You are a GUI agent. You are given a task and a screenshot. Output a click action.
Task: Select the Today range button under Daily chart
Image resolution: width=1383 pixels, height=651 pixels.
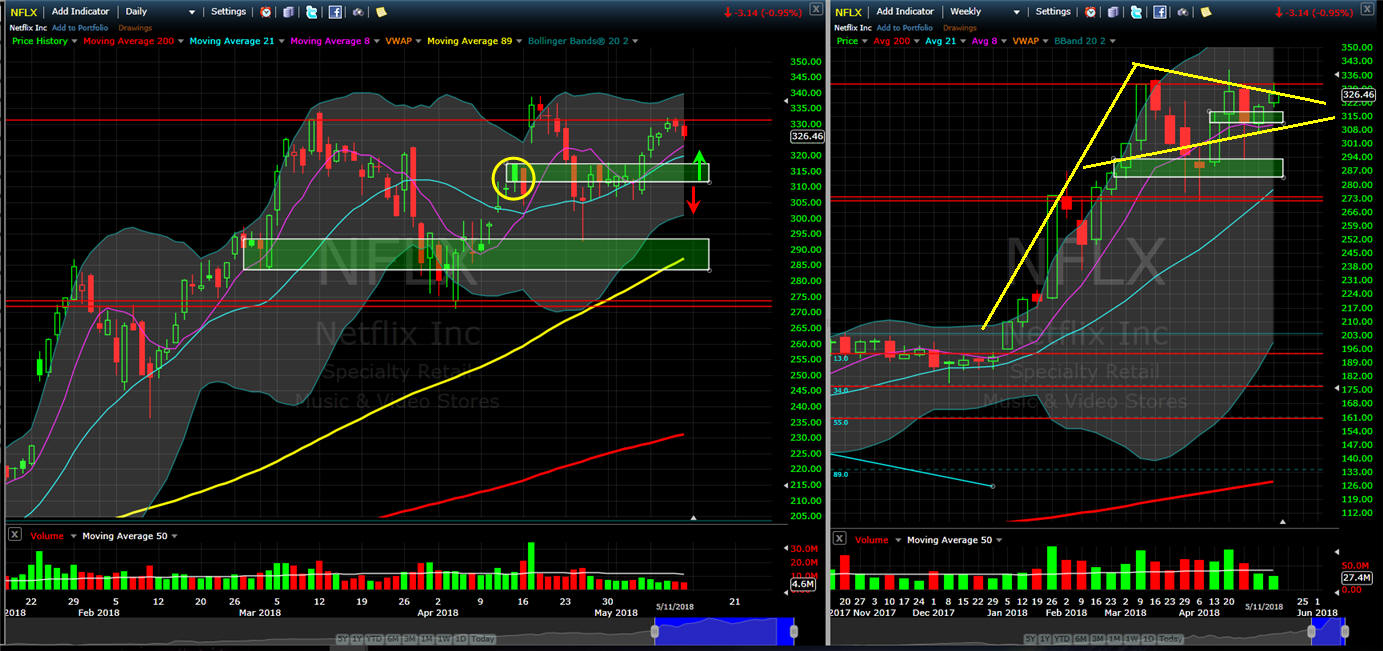click(482, 639)
